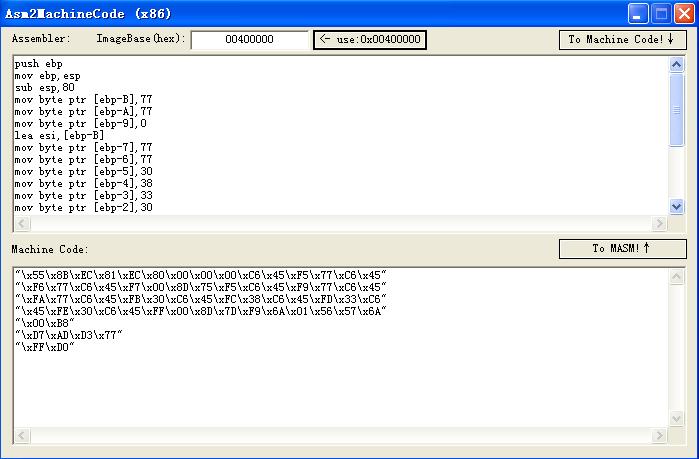
Task: Click the assembler pane scroll-down arrow
Action: [676, 206]
